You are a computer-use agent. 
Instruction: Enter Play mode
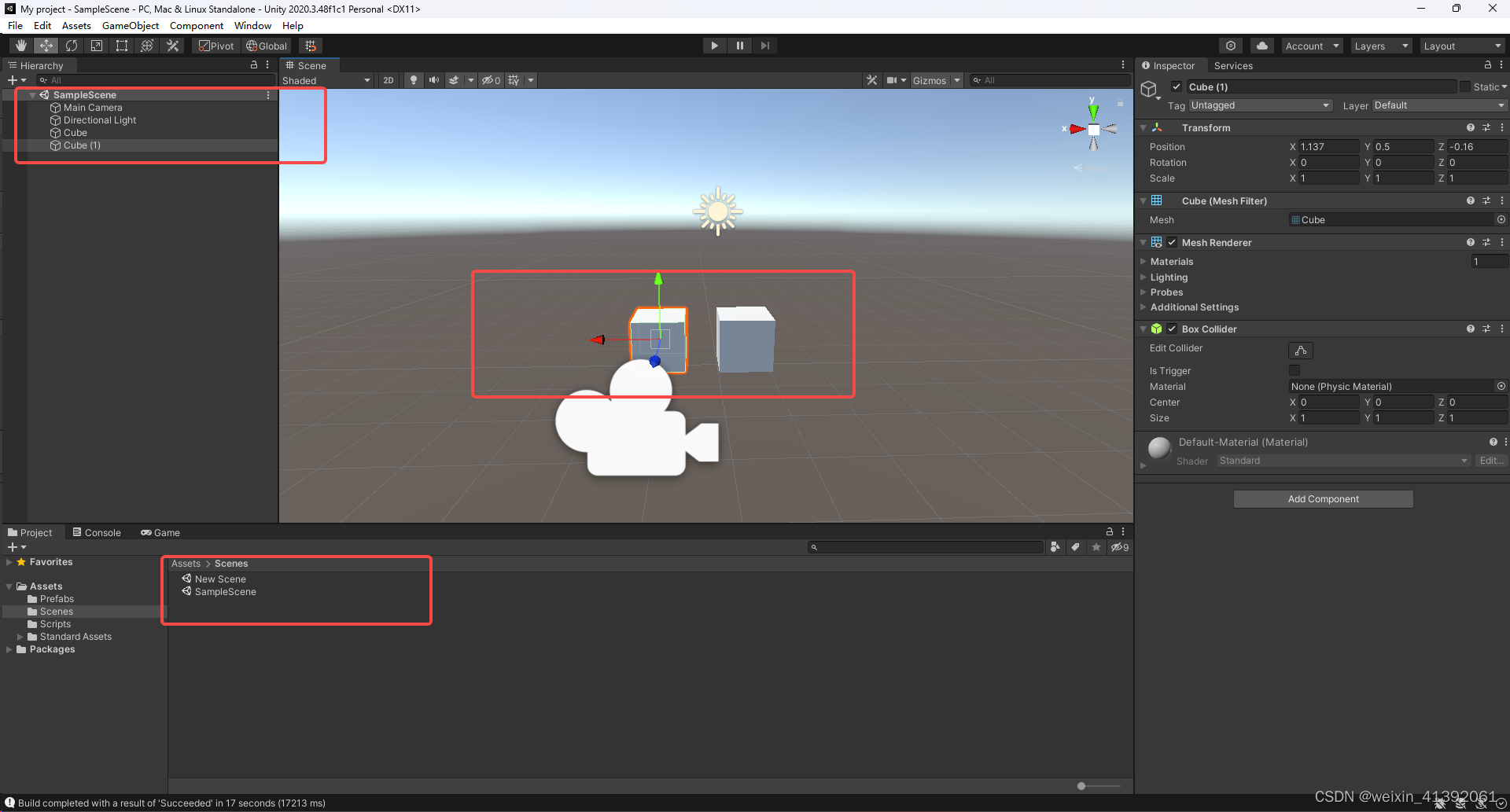714,45
